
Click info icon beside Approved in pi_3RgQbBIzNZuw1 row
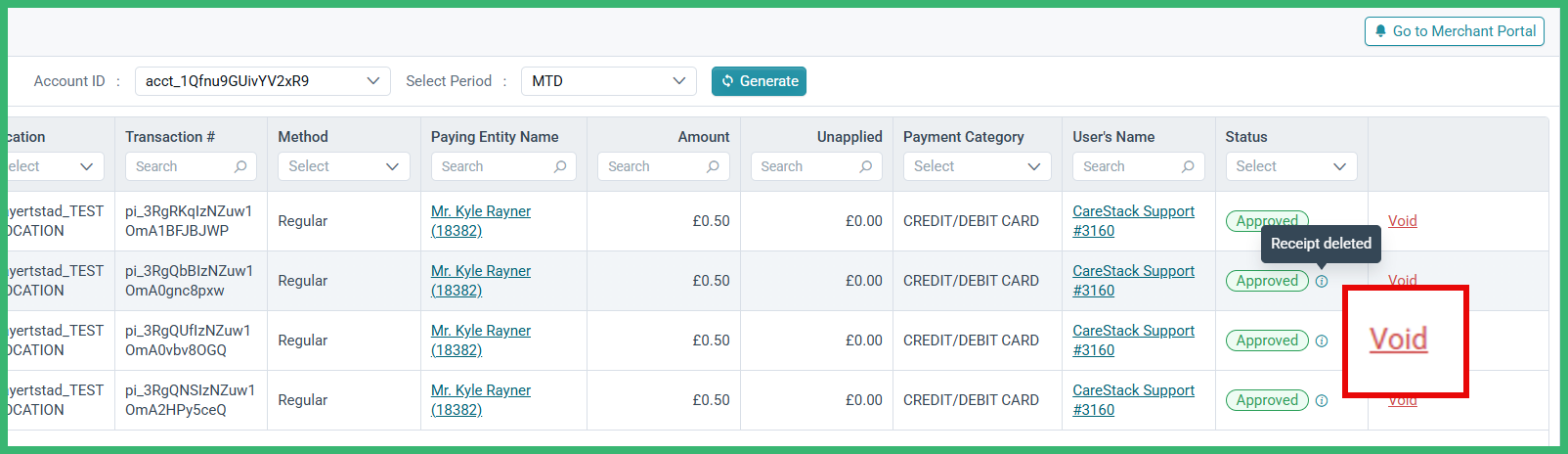[x=1322, y=281]
